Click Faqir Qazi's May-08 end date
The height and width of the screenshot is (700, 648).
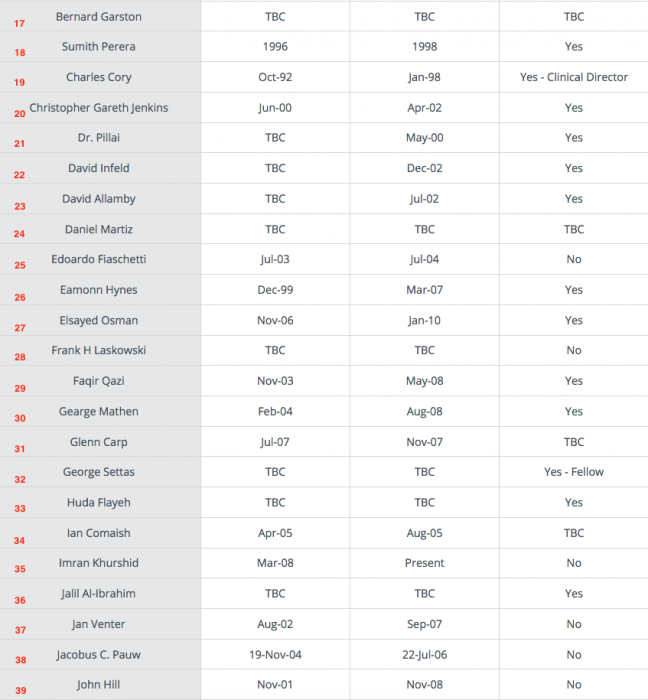[x=424, y=381]
